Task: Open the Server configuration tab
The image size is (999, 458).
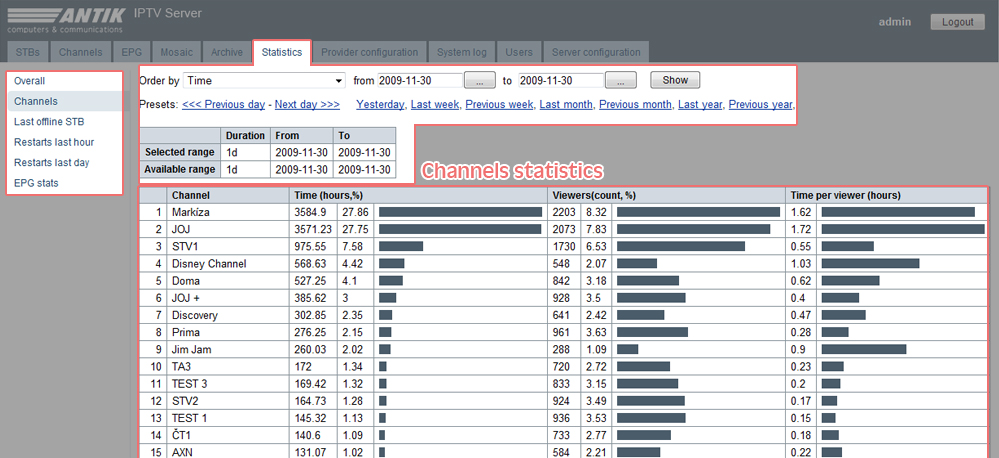Action: pyautogui.click(x=596, y=52)
